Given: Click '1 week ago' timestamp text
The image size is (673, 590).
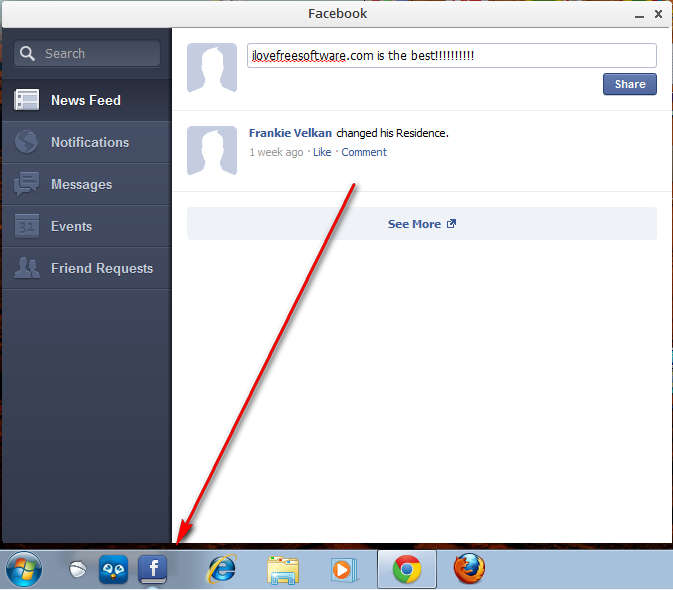Looking at the screenshot, I should point(276,152).
